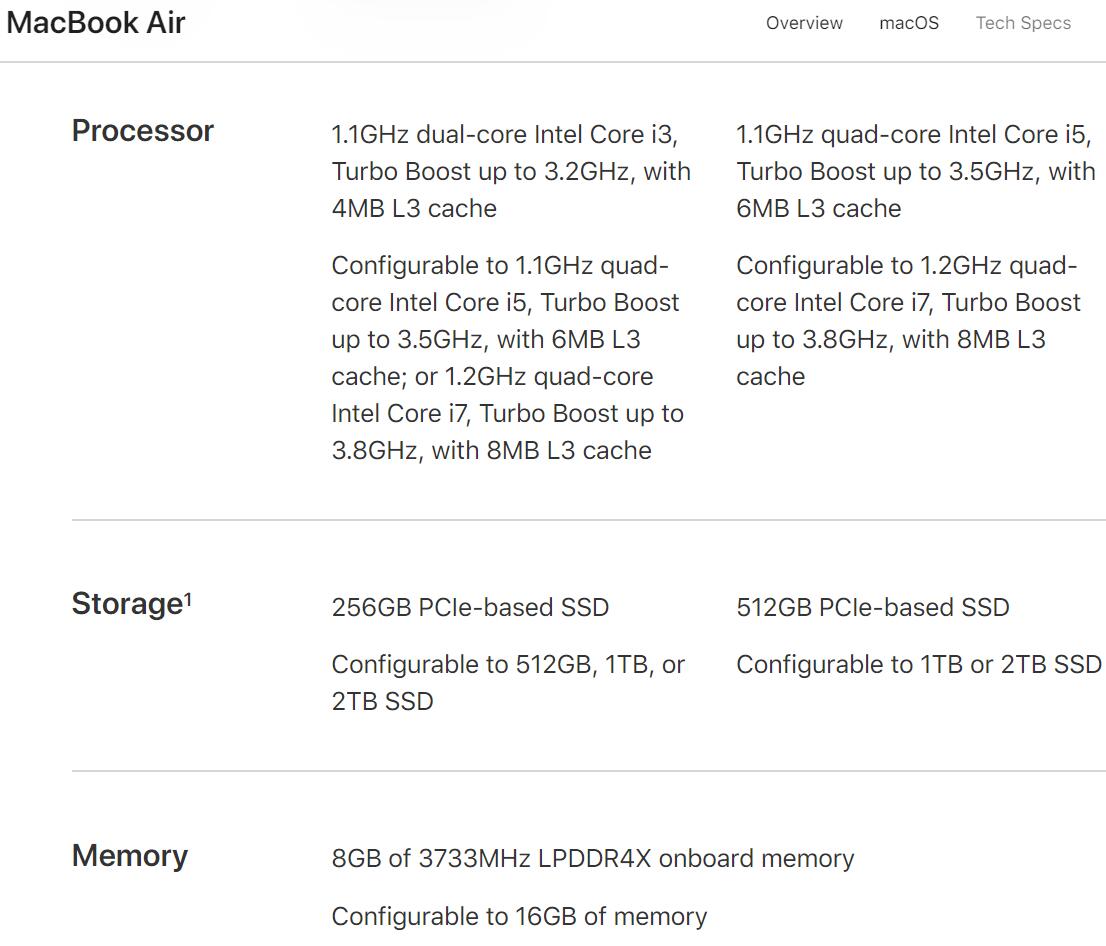Select the Tech Specs tab
Screen dimensions: 1106x946
[x=1023, y=22]
